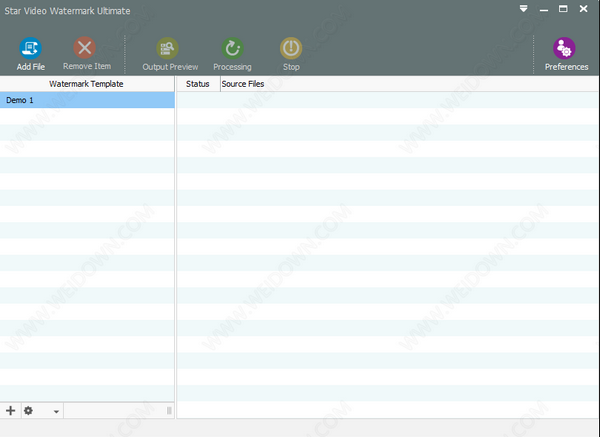Click the Watermark Template column header
The height and width of the screenshot is (437, 600).
tap(86, 84)
